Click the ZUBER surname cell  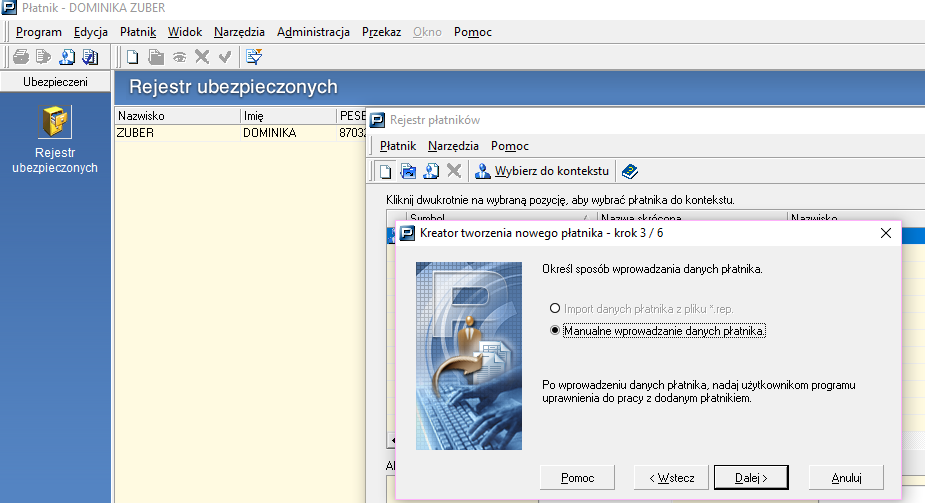click(x=177, y=133)
